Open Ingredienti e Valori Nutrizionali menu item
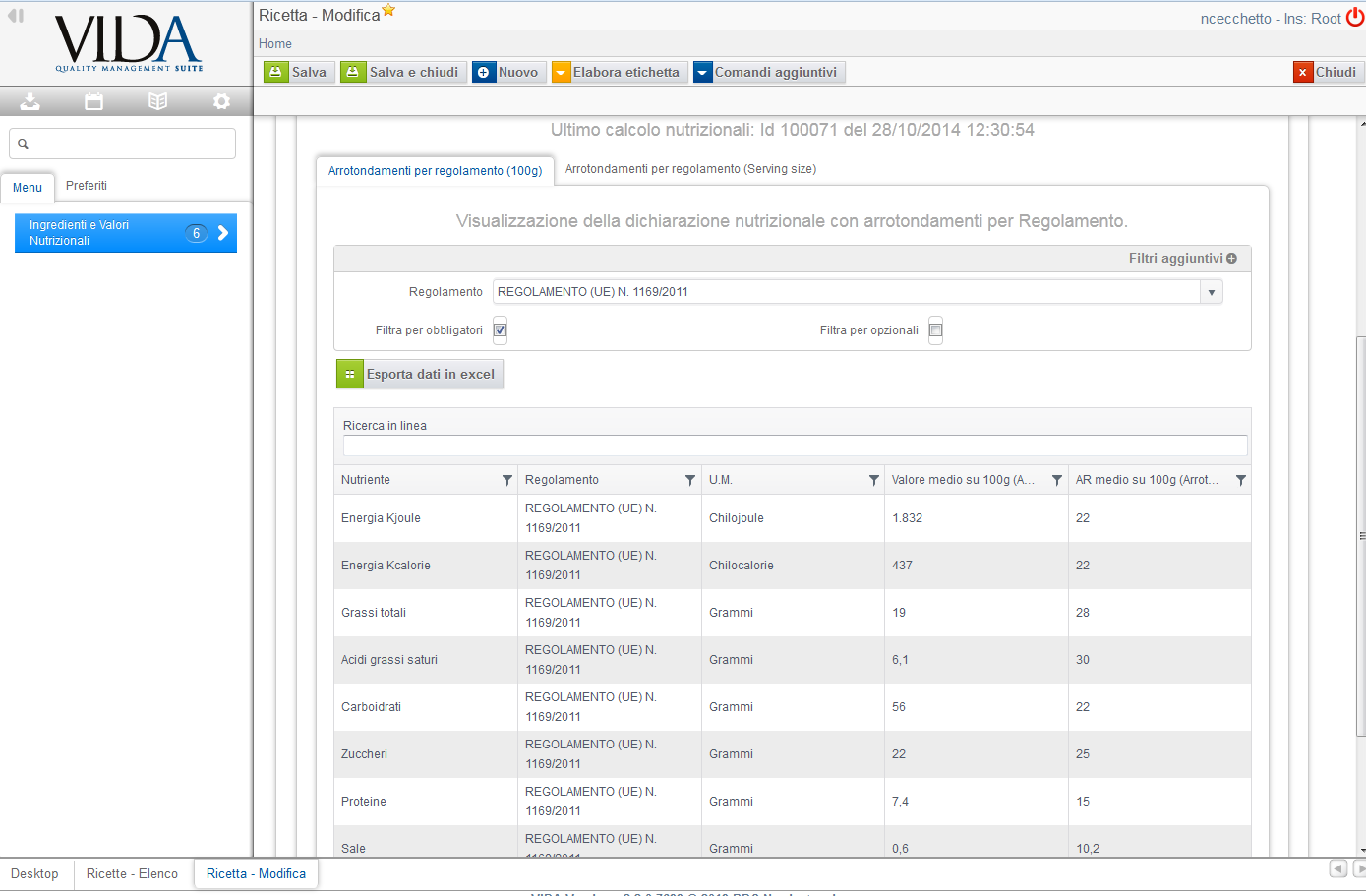The image size is (1366, 896). click(x=126, y=233)
